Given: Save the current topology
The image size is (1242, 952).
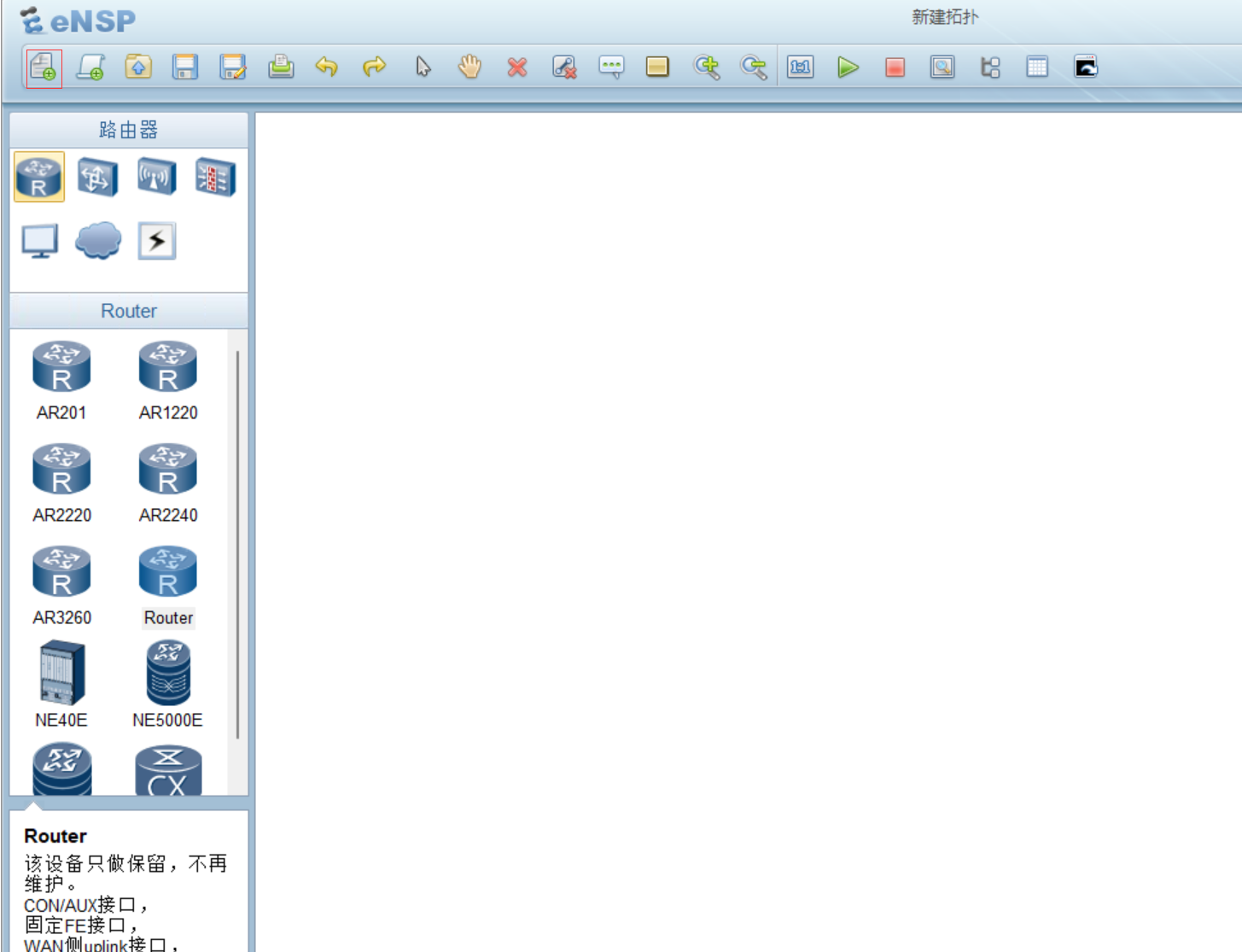Looking at the screenshot, I should [185, 67].
